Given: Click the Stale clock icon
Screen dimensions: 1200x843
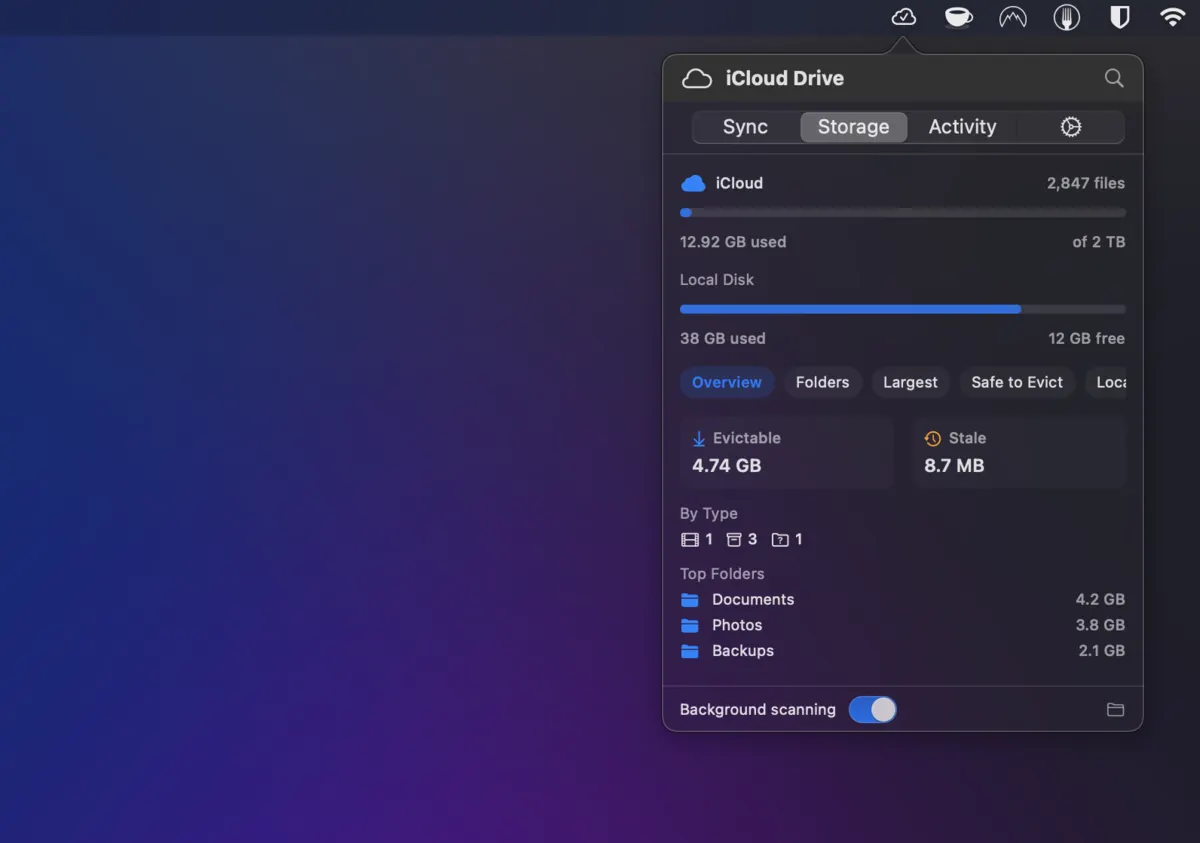Looking at the screenshot, I should (x=933, y=439).
